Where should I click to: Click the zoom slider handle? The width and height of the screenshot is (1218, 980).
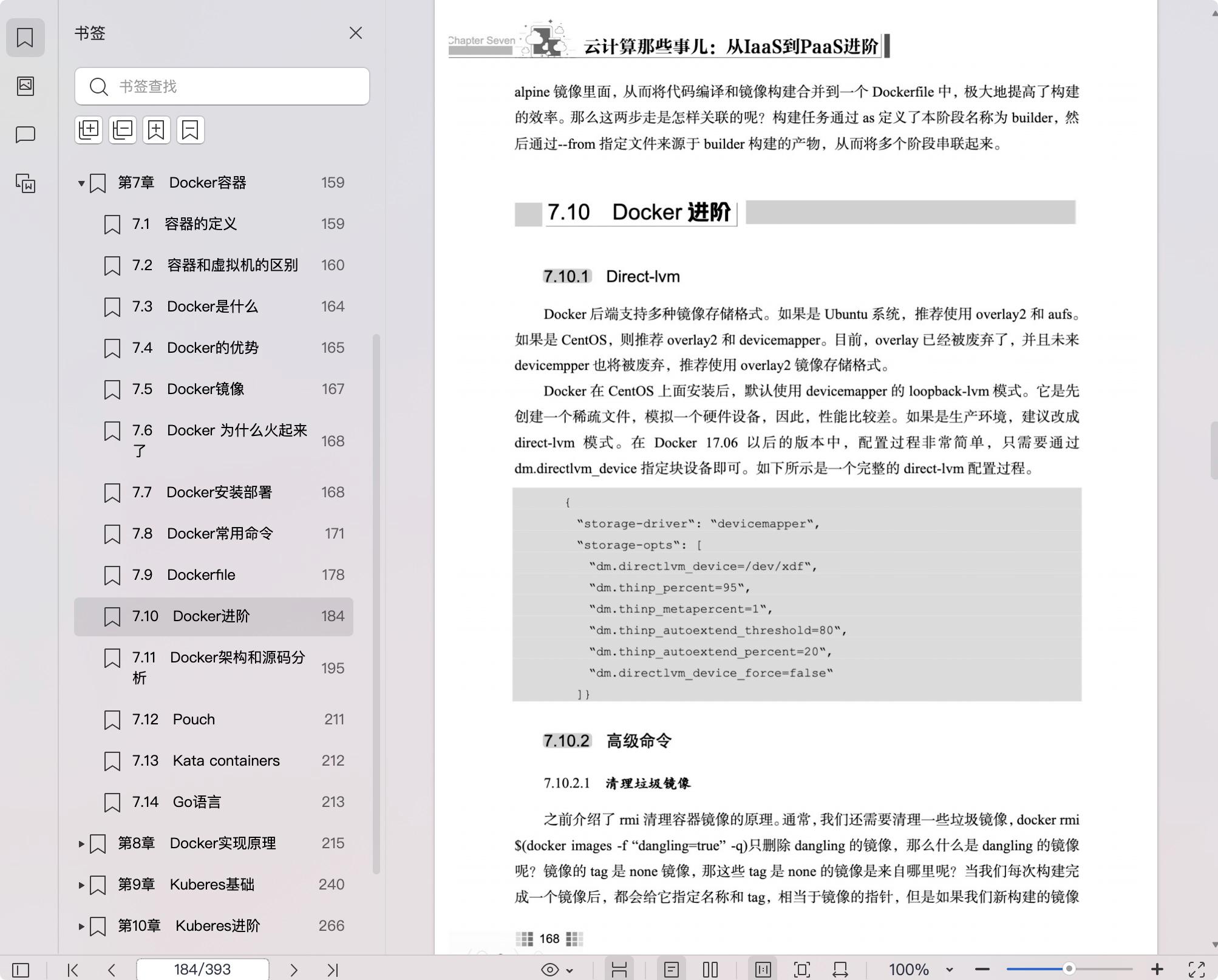pos(1069,969)
